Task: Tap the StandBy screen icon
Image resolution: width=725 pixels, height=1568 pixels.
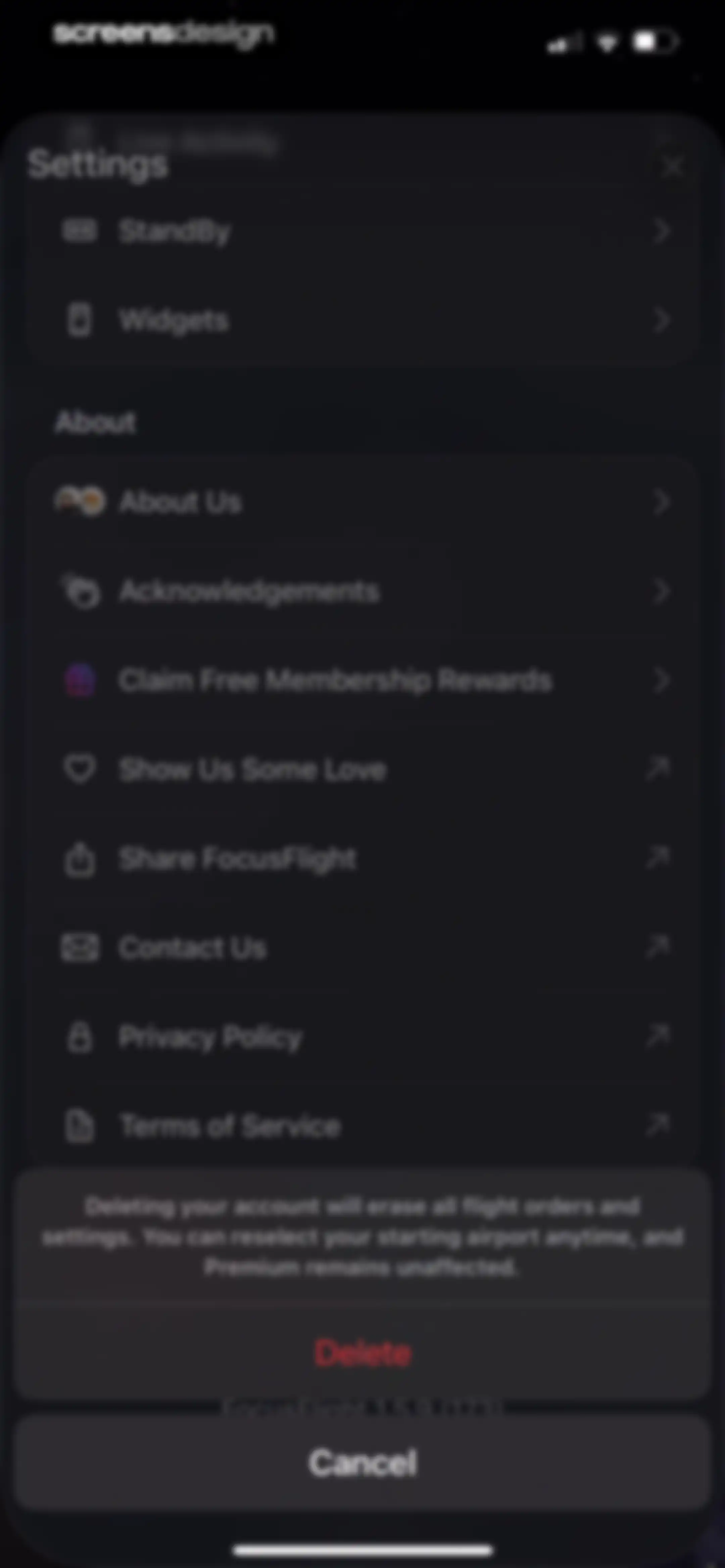Action: [80, 231]
